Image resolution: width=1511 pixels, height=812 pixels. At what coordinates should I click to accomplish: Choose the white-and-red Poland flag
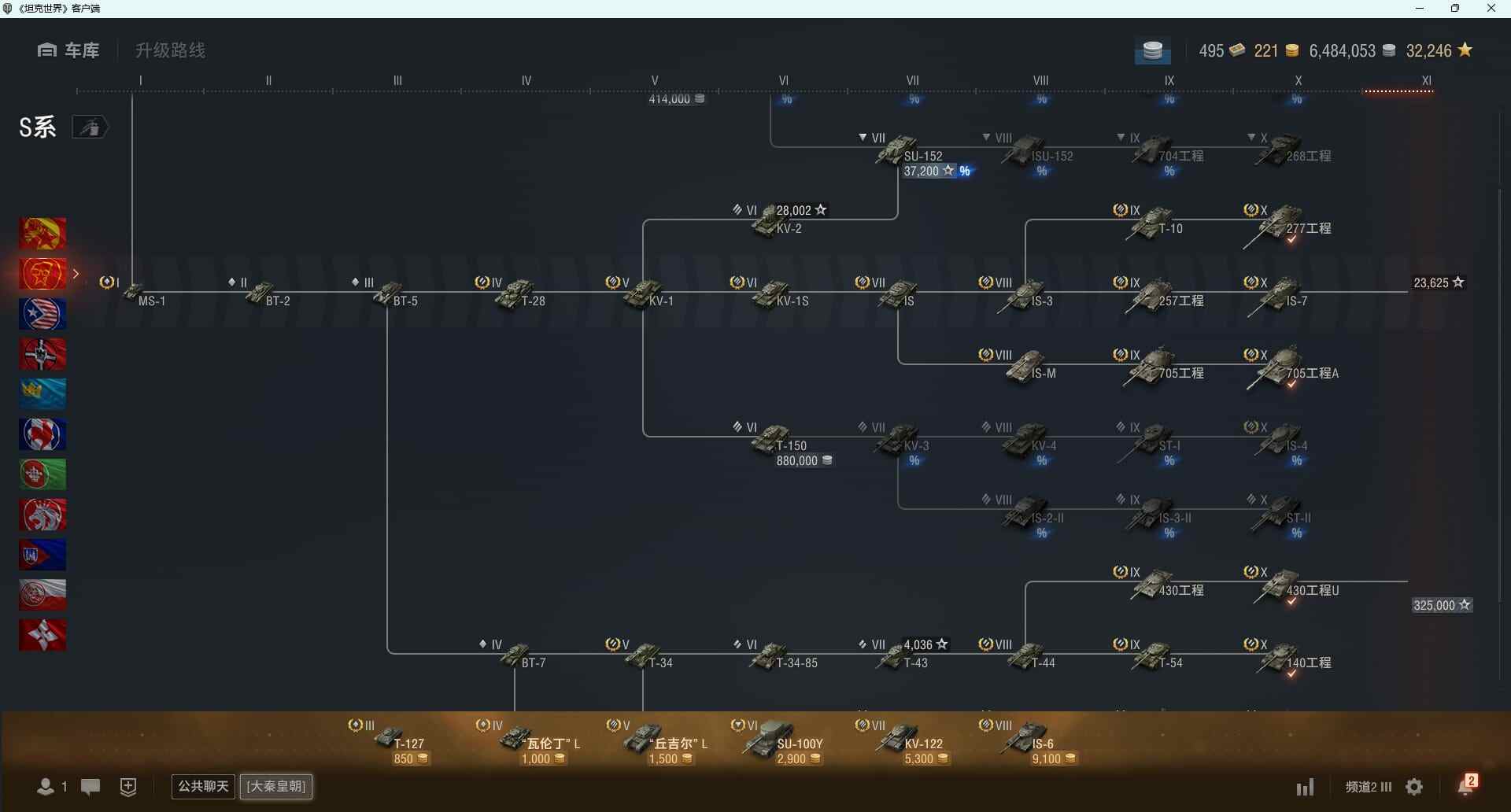click(x=42, y=595)
